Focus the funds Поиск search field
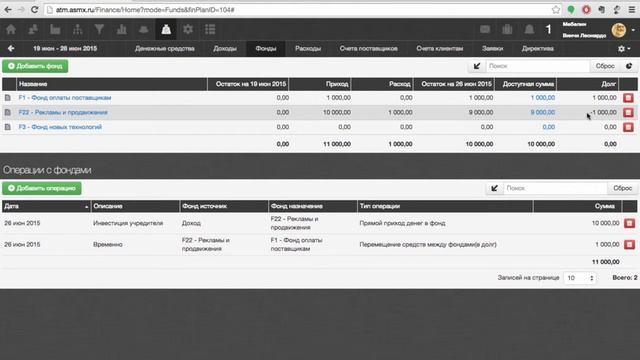 click(538, 66)
